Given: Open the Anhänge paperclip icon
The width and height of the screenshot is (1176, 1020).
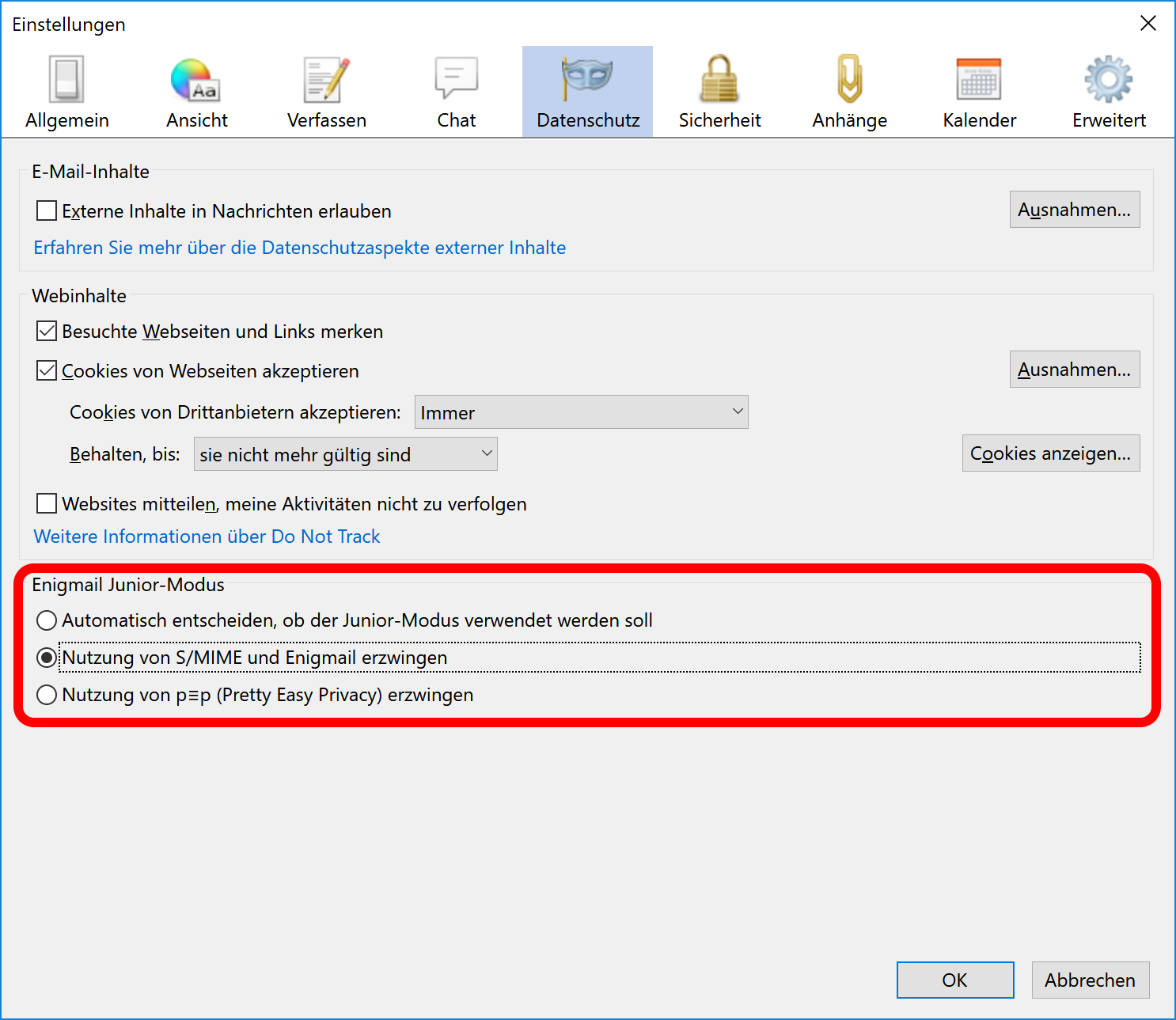Looking at the screenshot, I should coord(850,78).
